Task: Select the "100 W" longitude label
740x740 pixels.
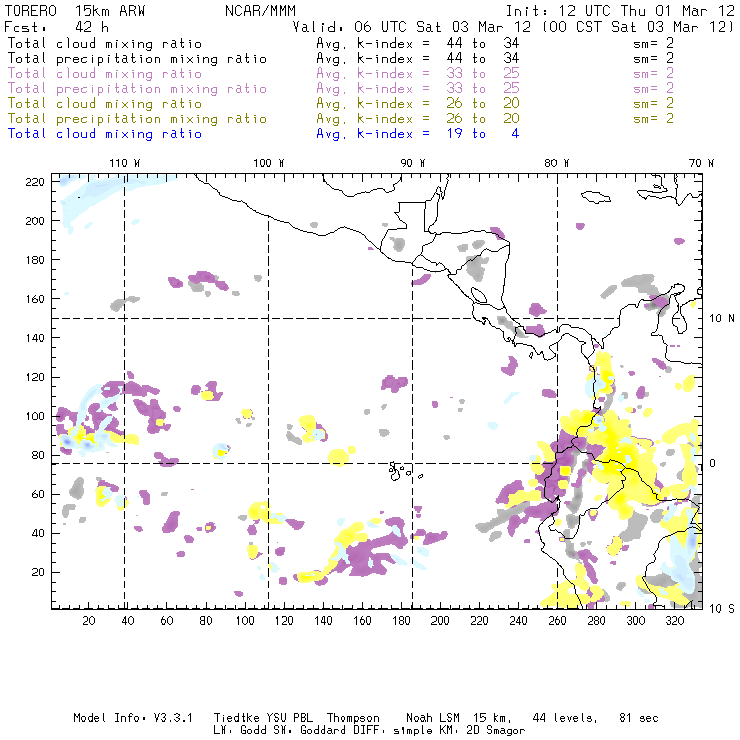Action: 269,163
